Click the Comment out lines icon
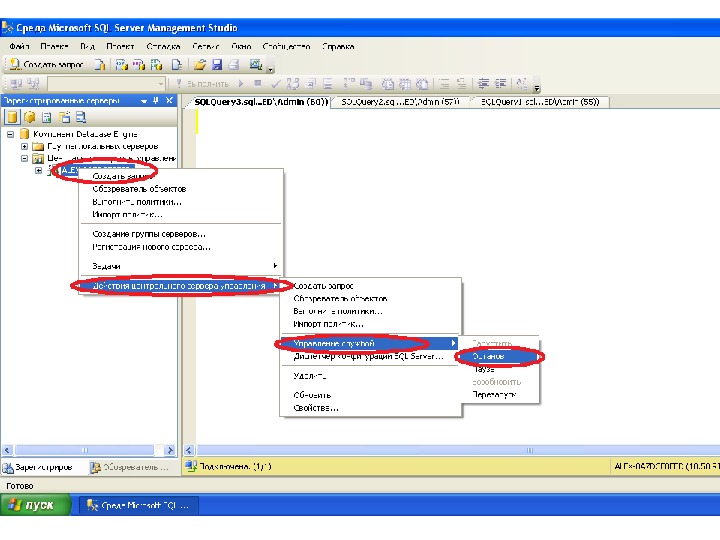Viewport: 720px width, 540px height. (x=444, y=84)
